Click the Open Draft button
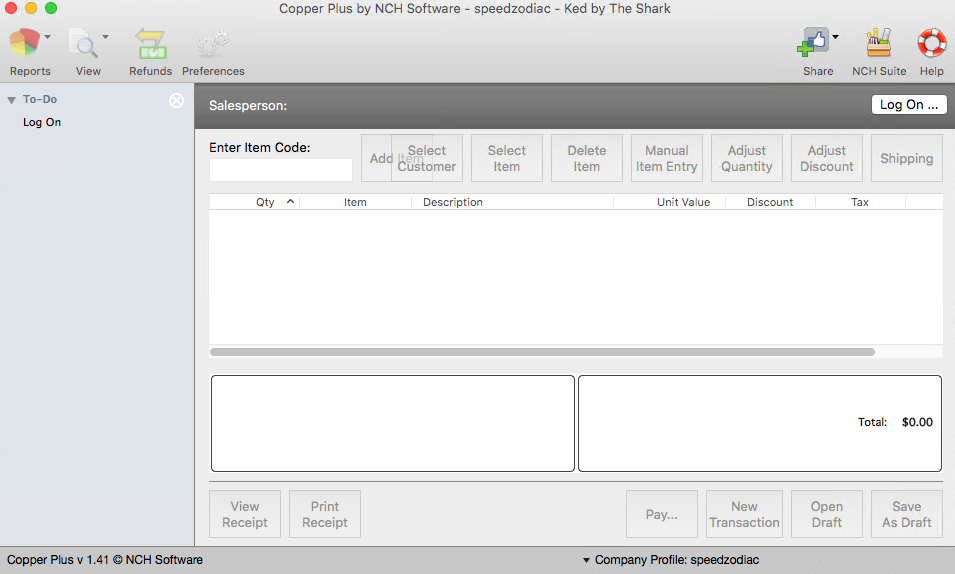 coord(826,514)
